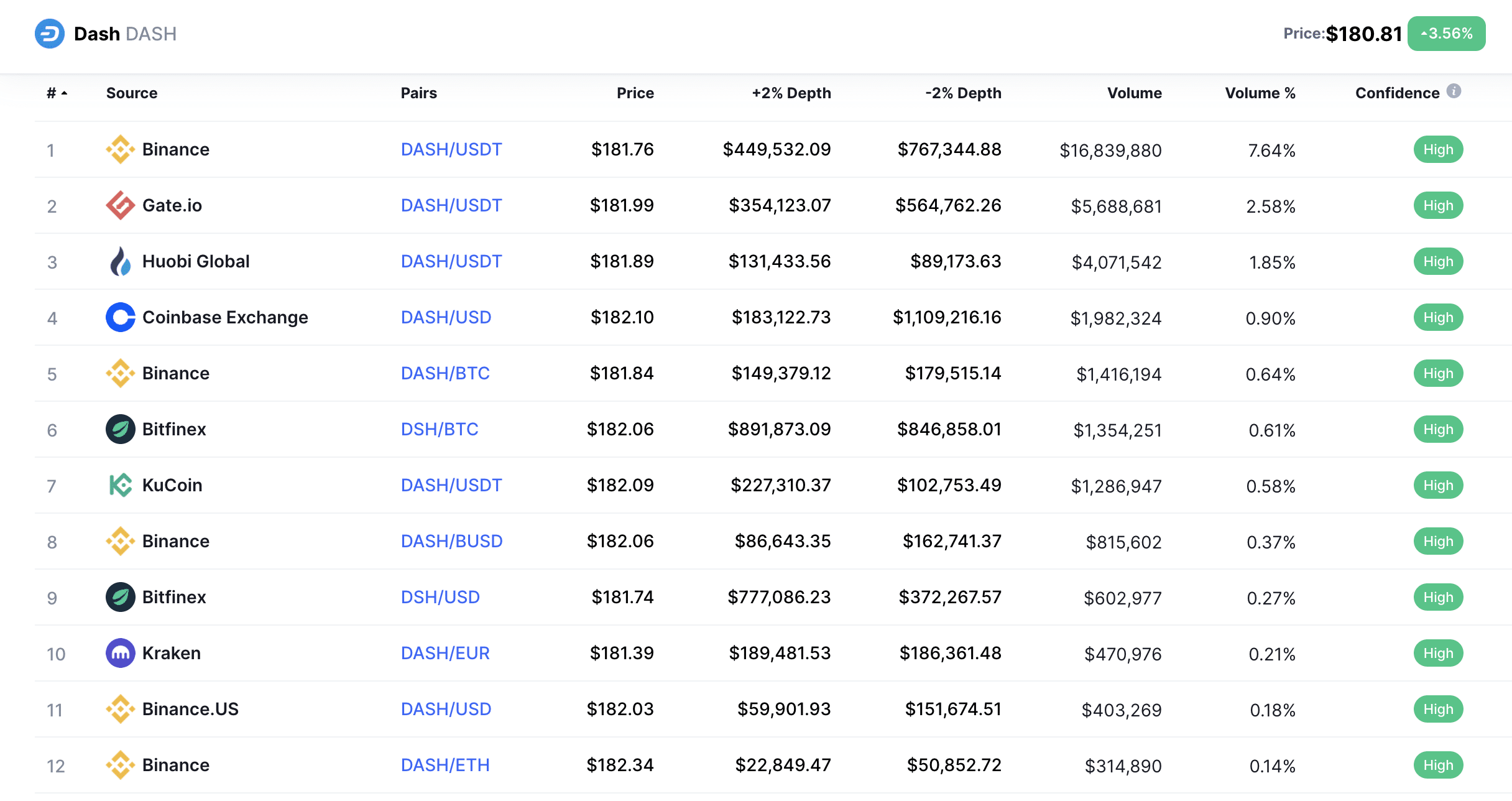The width and height of the screenshot is (1512, 801).
Task: Click the Bitfinex logo in DSH/BTC row
Action: (121, 429)
